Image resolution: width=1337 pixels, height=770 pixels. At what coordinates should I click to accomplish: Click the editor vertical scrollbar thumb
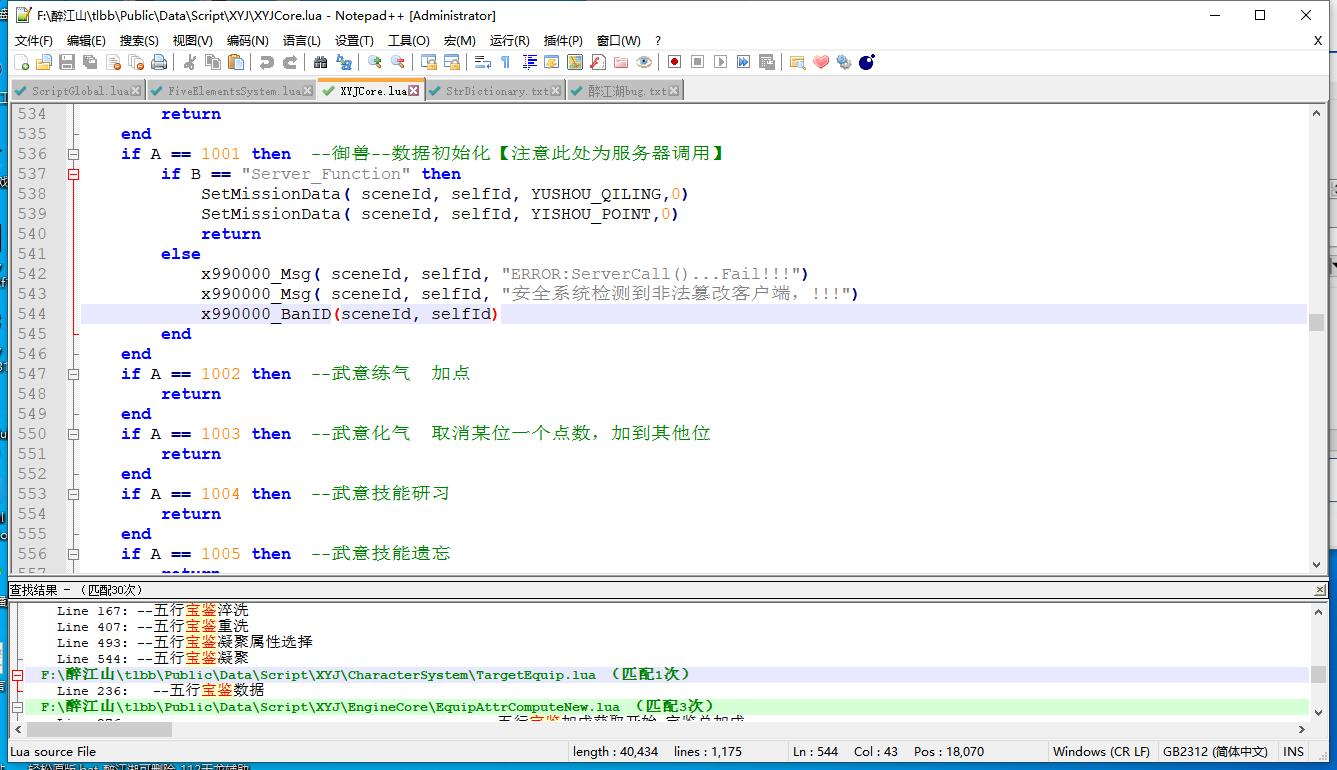coord(1317,322)
